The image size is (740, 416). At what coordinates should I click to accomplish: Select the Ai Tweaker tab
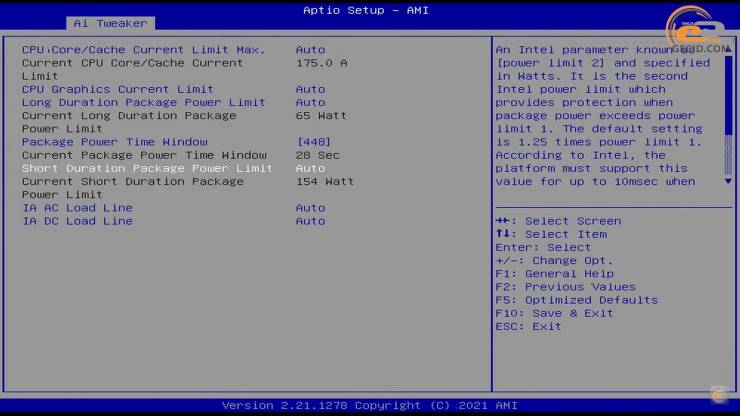(x=110, y=23)
